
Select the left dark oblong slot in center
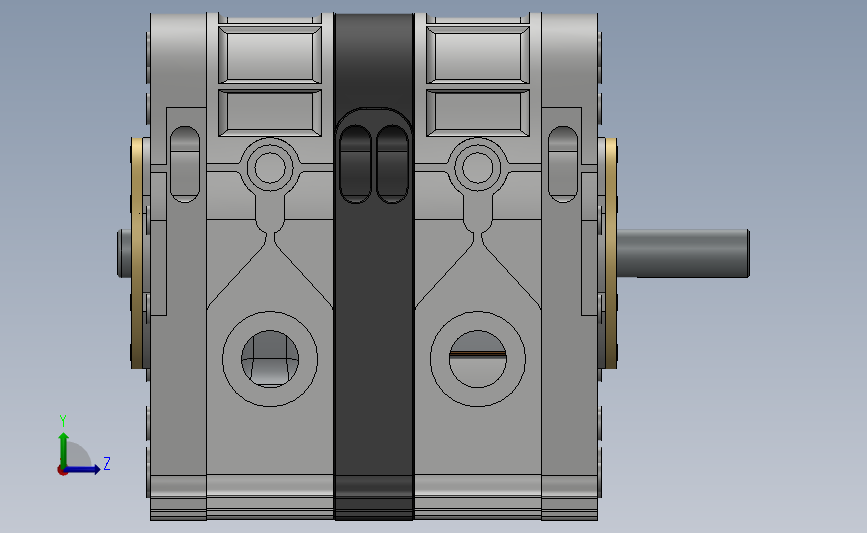click(356, 164)
